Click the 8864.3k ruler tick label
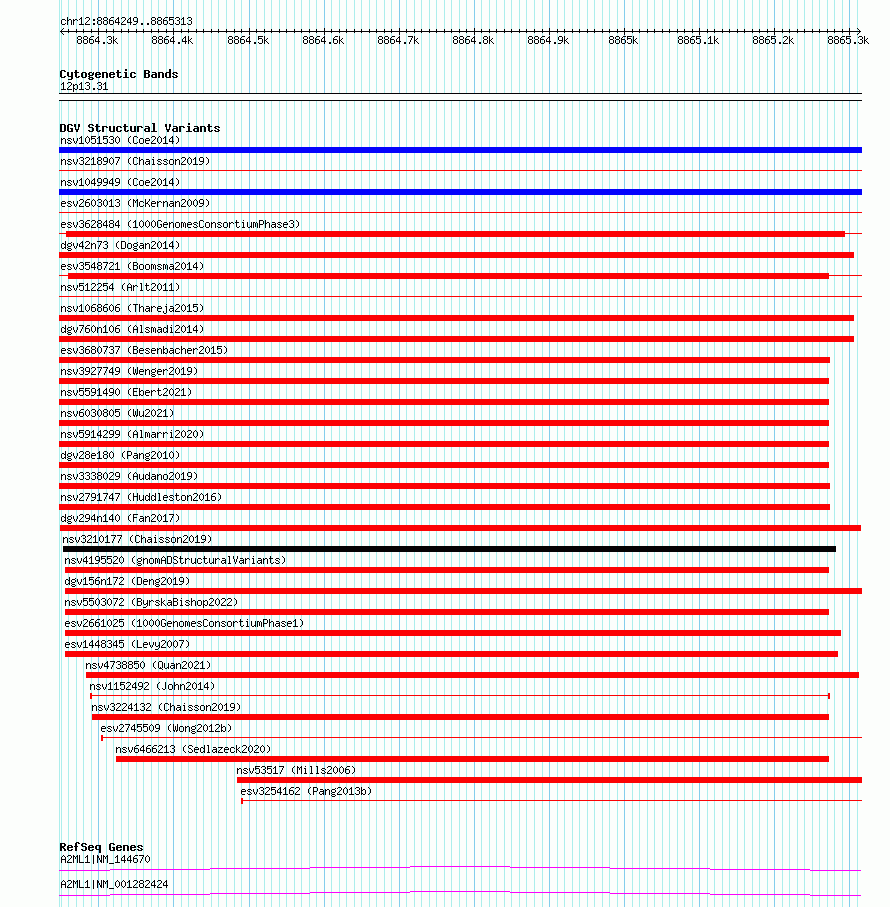This screenshot has width=890, height=907. click(97, 40)
